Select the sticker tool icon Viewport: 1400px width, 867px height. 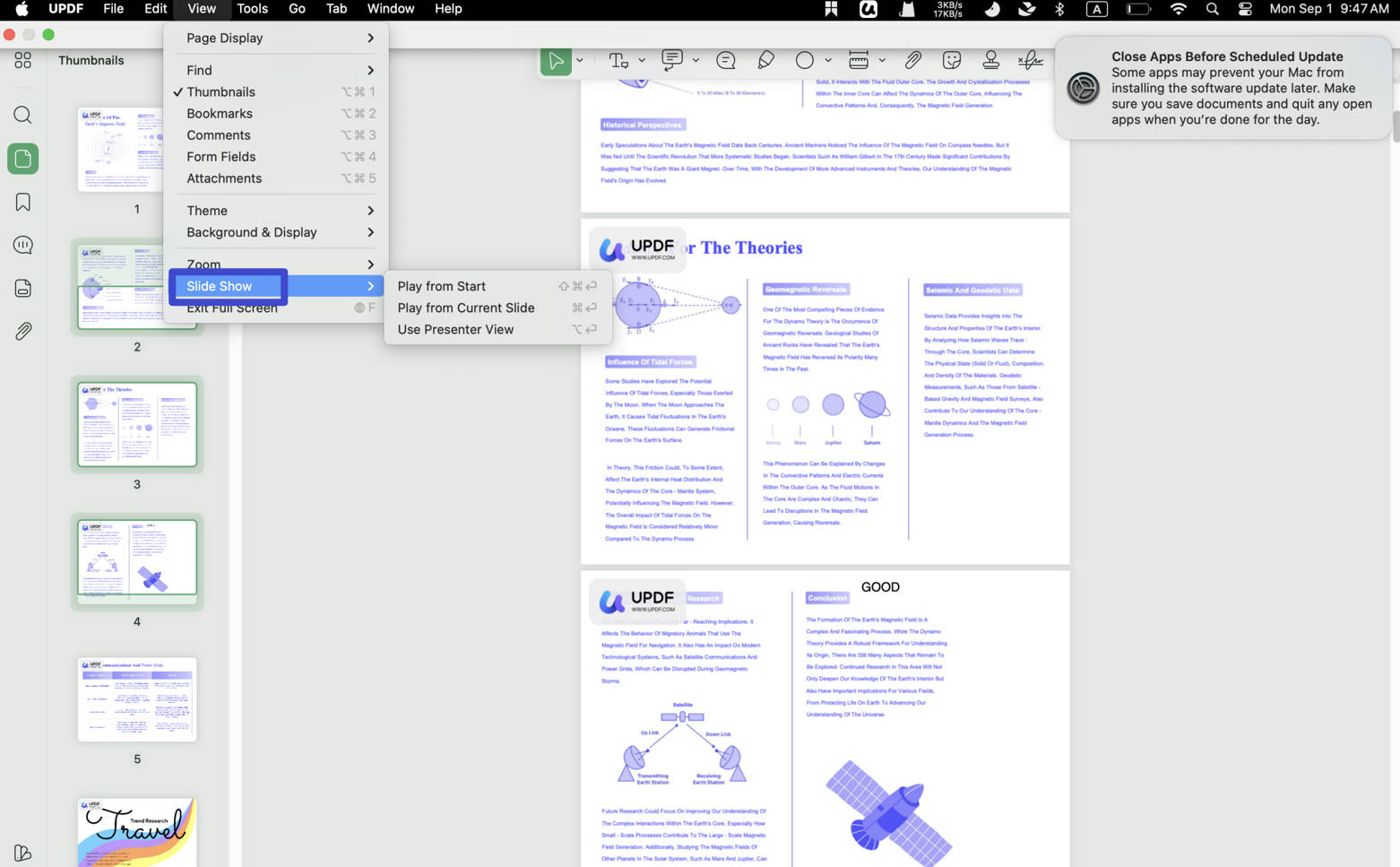click(x=952, y=60)
